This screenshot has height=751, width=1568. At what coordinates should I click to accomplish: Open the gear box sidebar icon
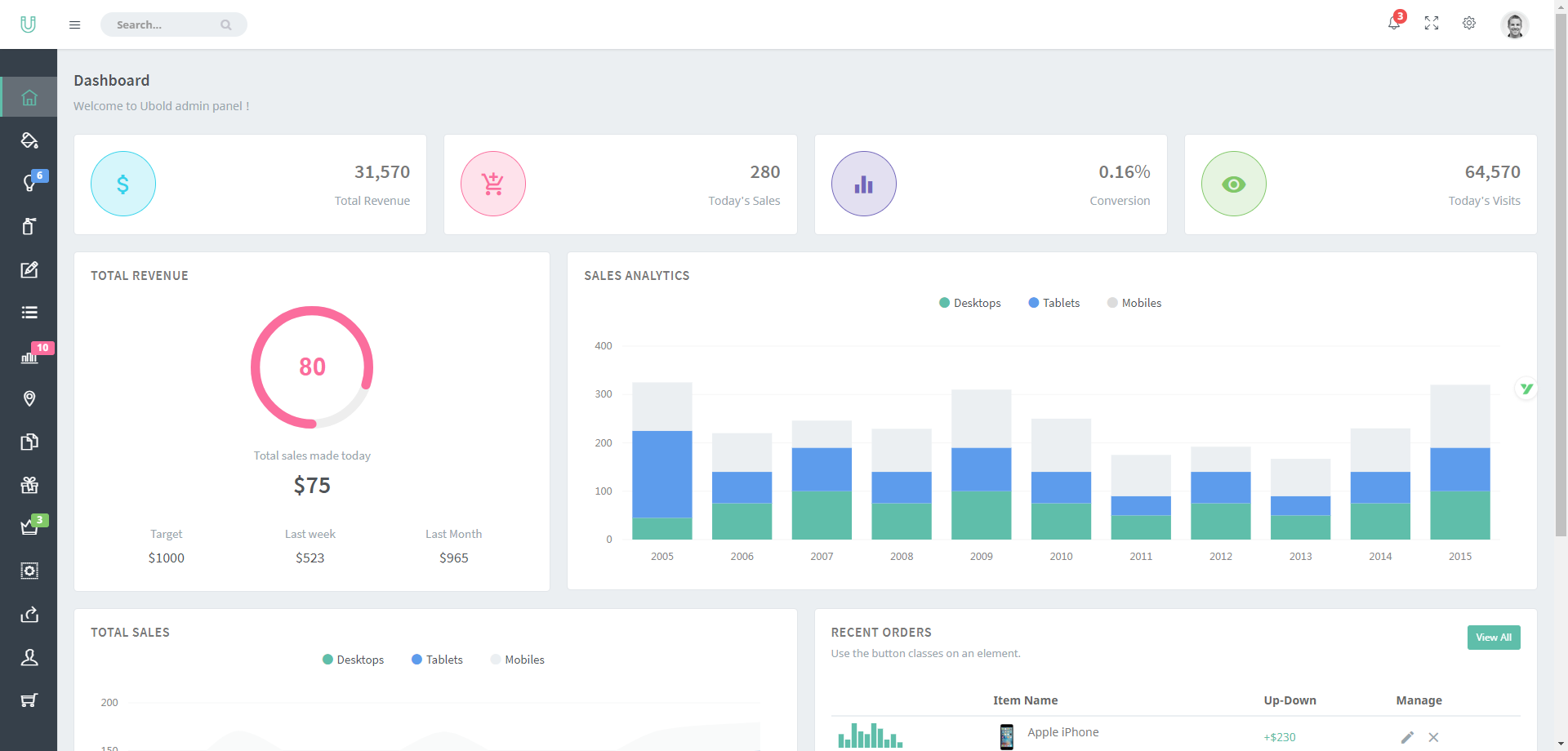(29, 571)
